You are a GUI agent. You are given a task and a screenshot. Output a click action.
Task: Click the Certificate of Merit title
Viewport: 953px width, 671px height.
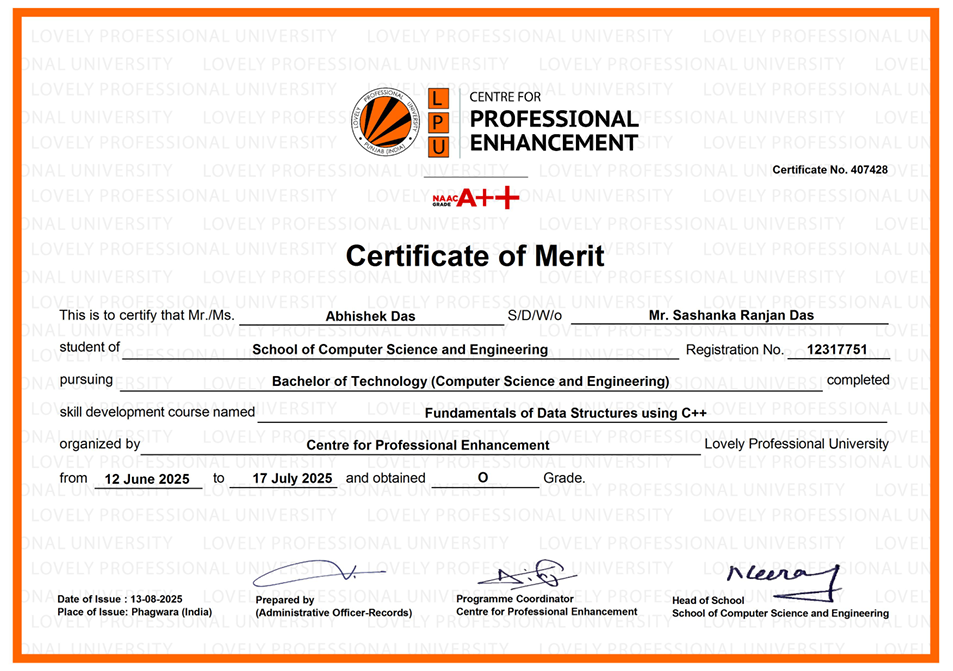[x=475, y=256]
